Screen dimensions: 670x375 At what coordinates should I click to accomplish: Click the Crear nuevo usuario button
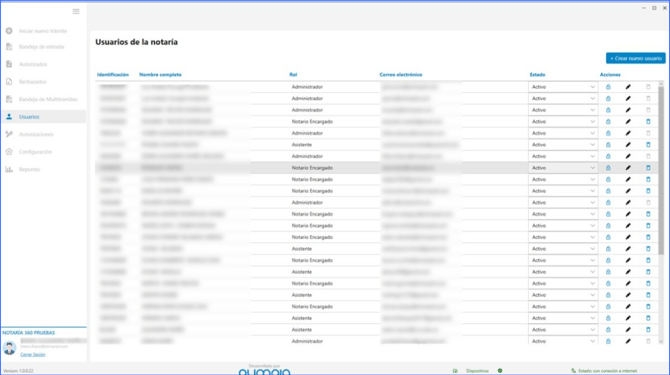(635, 58)
